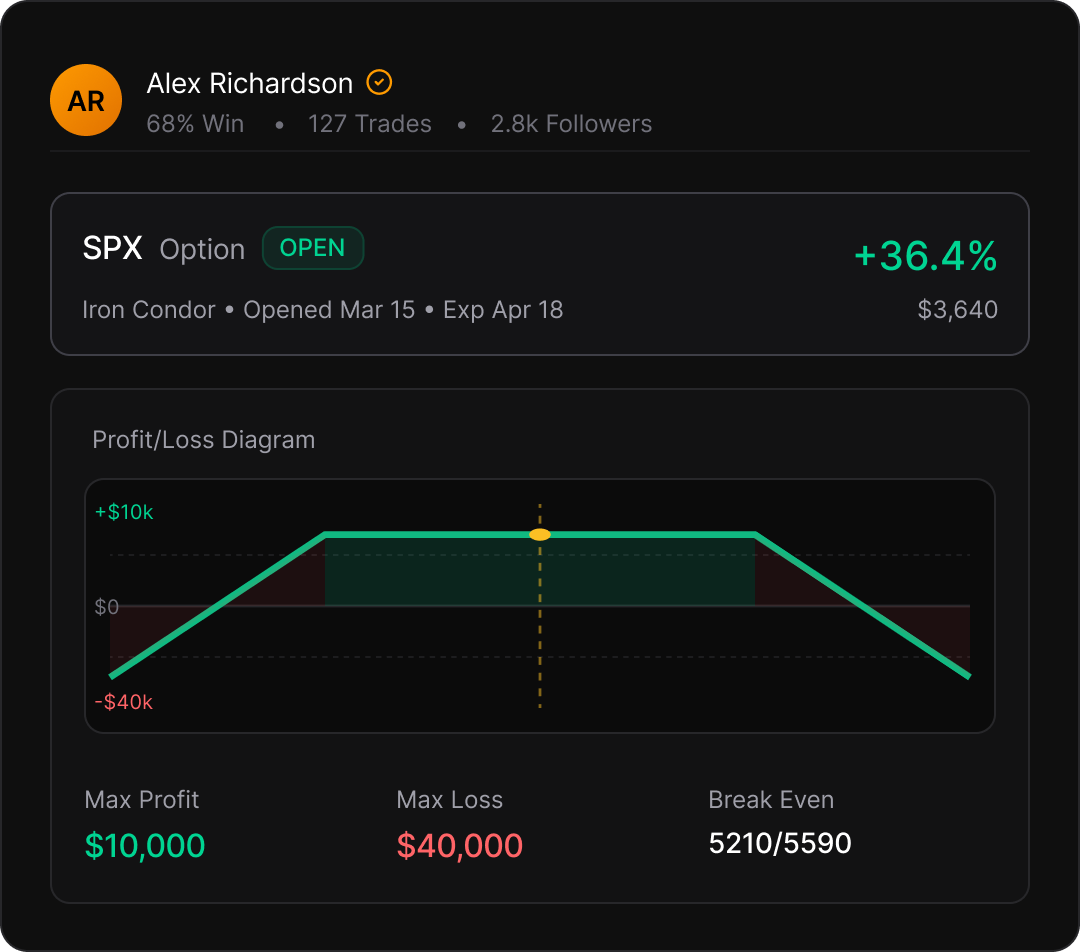Click the AR avatar circle
This screenshot has height=952, width=1080.
[x=86, y=100]
